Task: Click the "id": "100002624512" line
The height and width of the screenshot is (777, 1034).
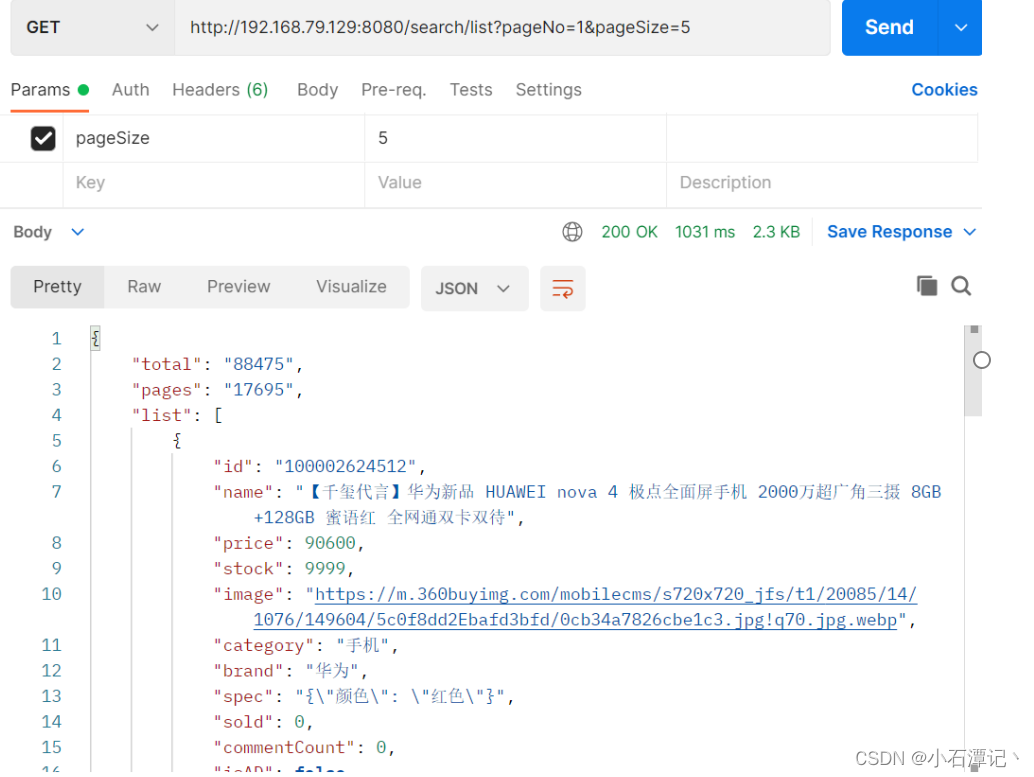Action: [319, 466]
